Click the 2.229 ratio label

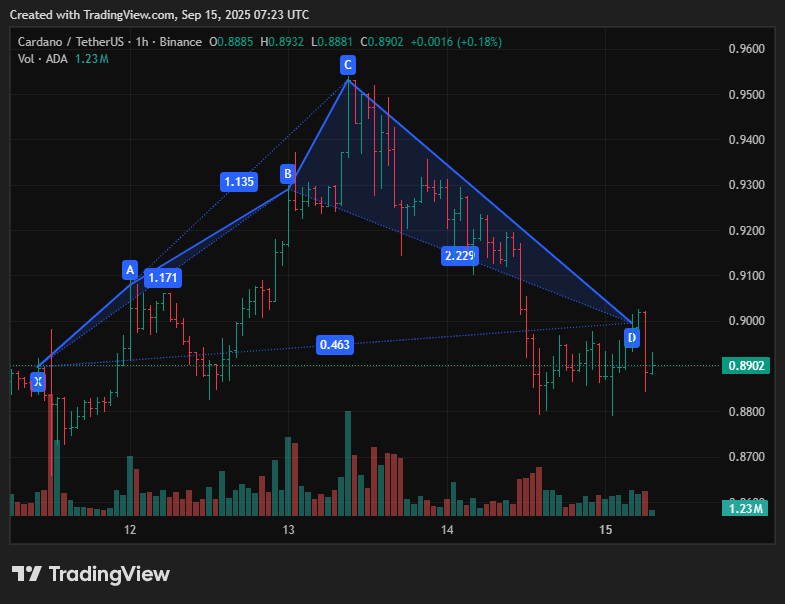(x=460, y=256)
